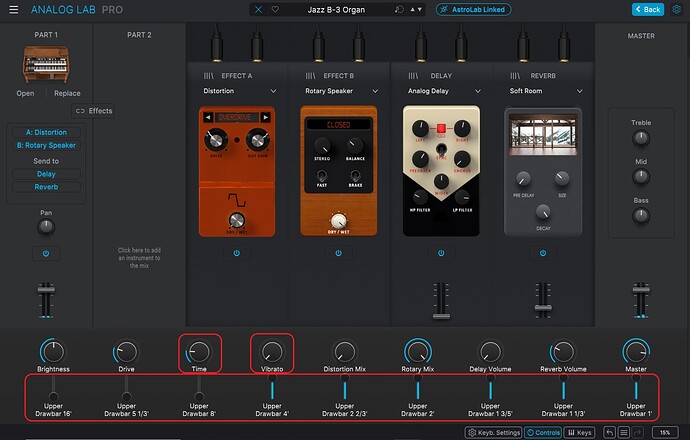Toggle the Delay power button

441,253
